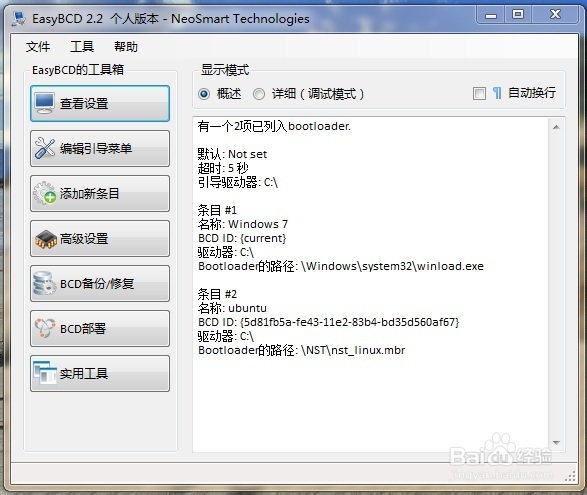Open 添加新条目 page

pyautogui.click(x=100, y=193)
